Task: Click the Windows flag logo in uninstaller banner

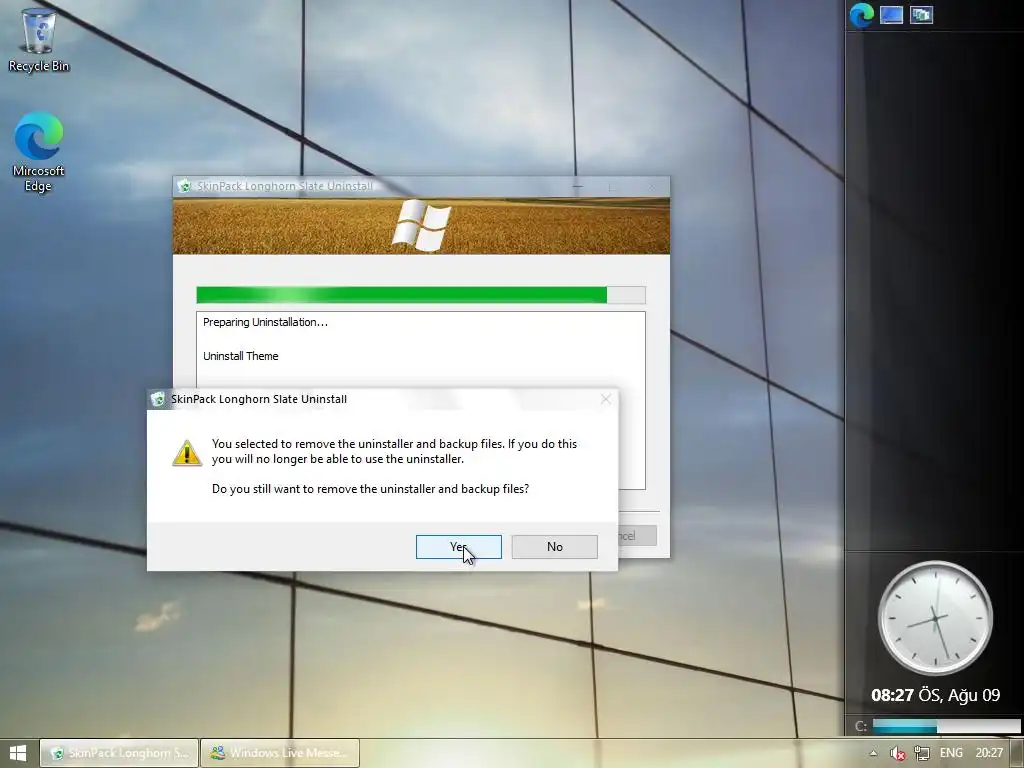Action: (421, 225)
